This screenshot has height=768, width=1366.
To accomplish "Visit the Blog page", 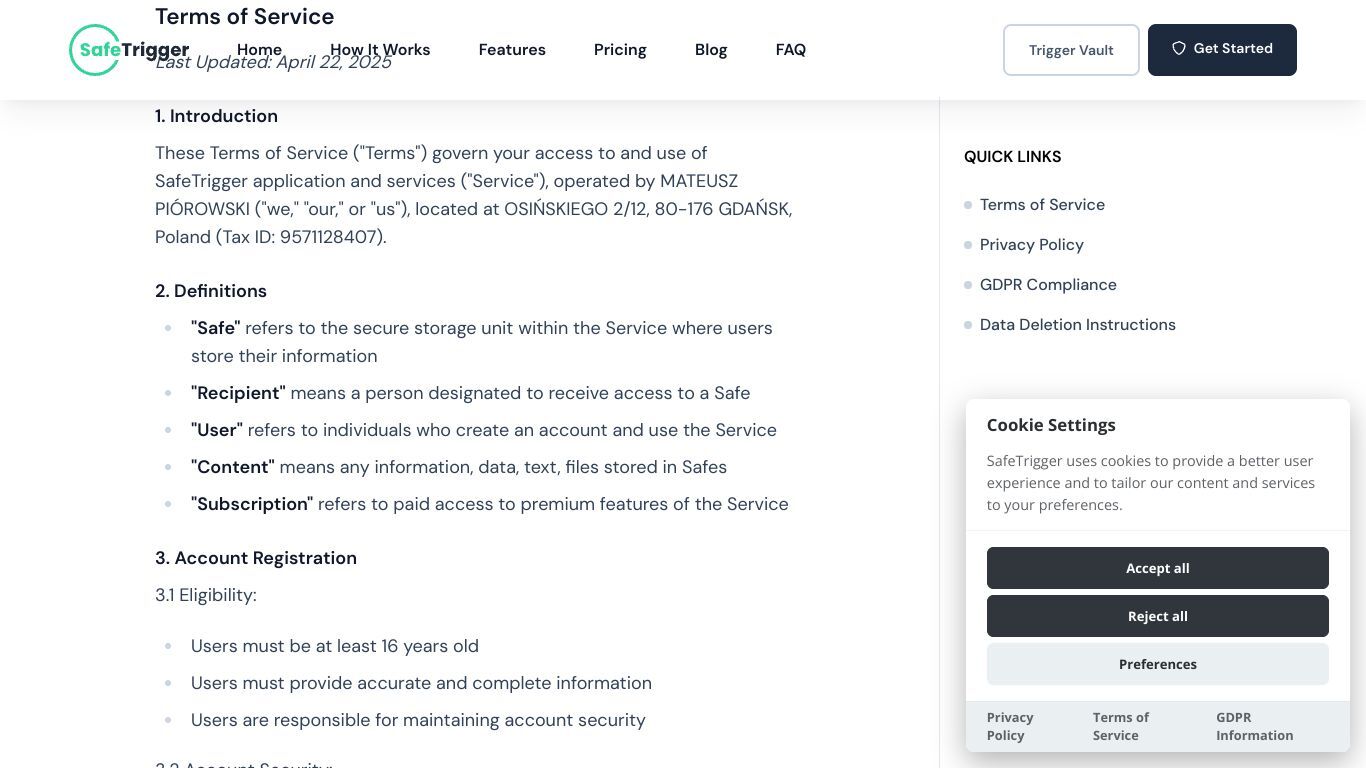I will coord(711,50).
